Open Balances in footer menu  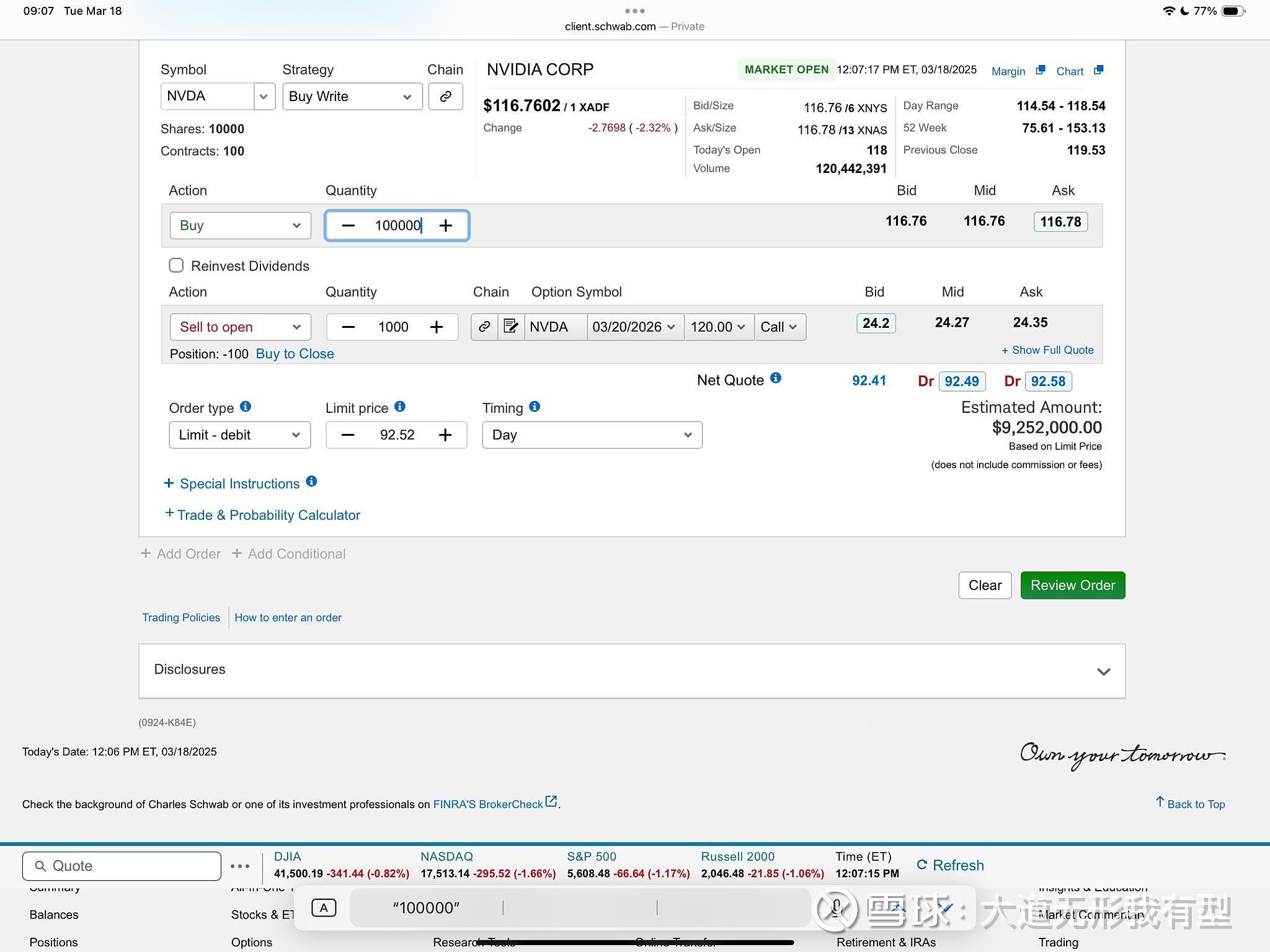pyautogui.click(x=54, y=915)
